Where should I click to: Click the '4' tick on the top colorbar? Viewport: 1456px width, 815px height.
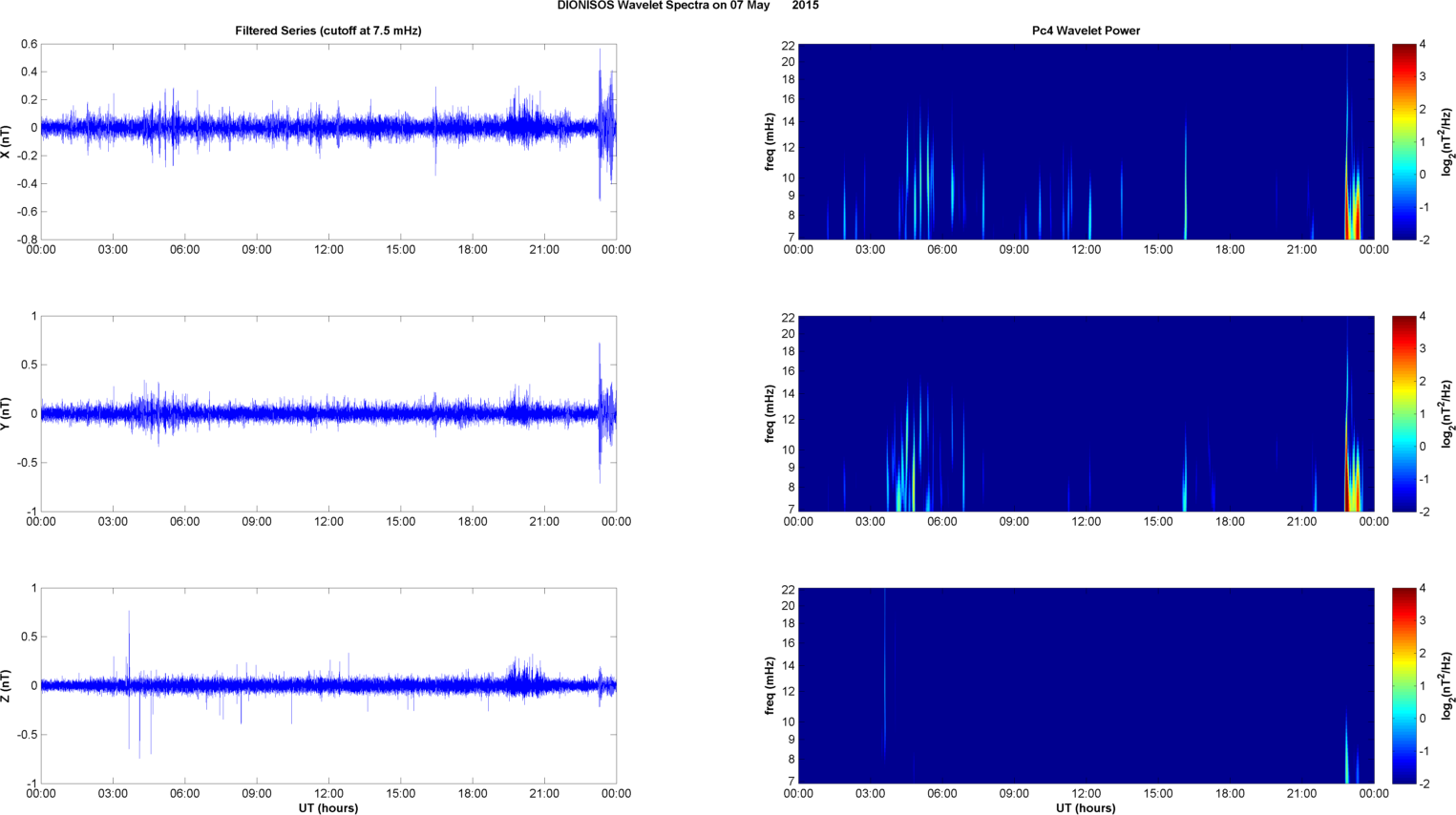1423,45
